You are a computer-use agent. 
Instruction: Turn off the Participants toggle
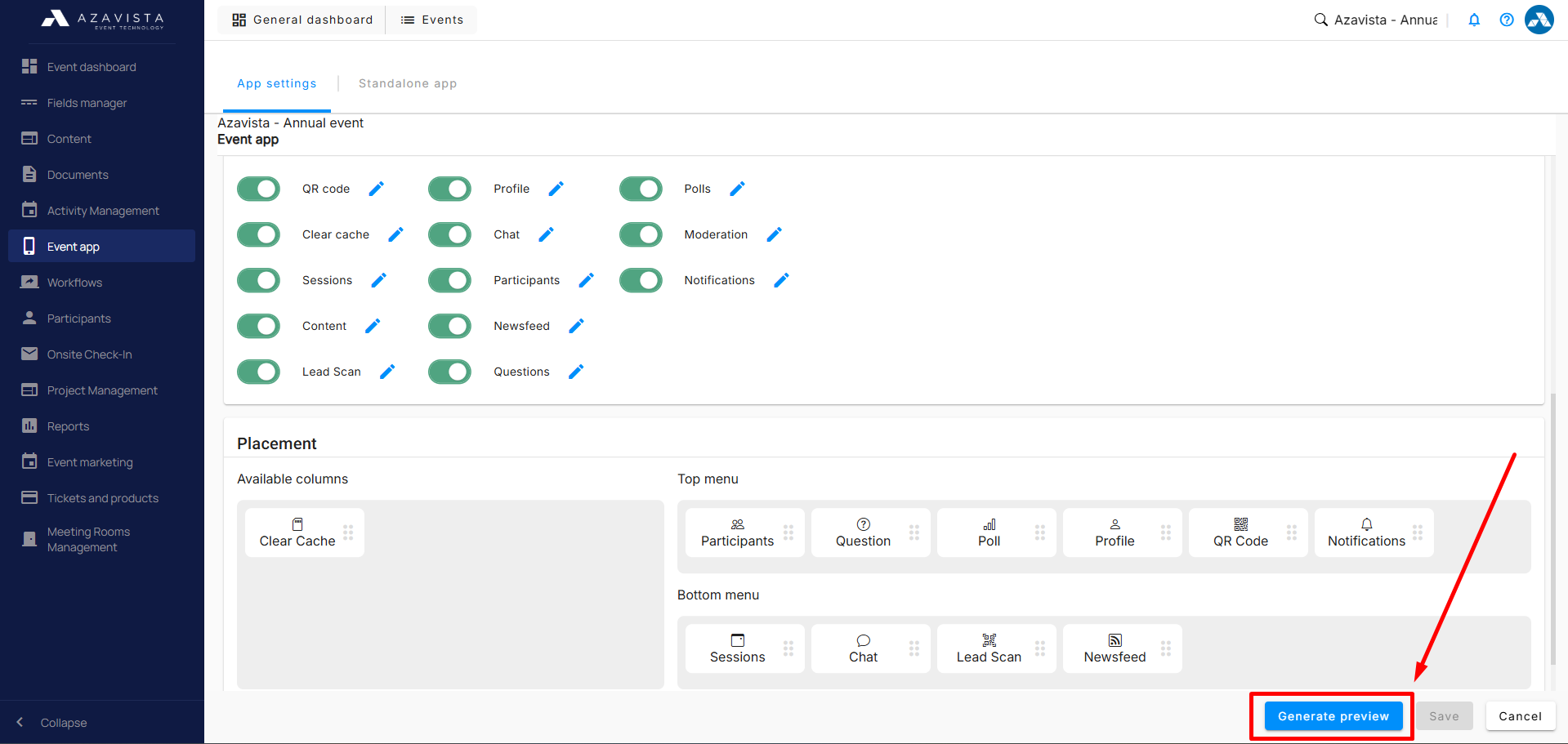click(449, 280)
